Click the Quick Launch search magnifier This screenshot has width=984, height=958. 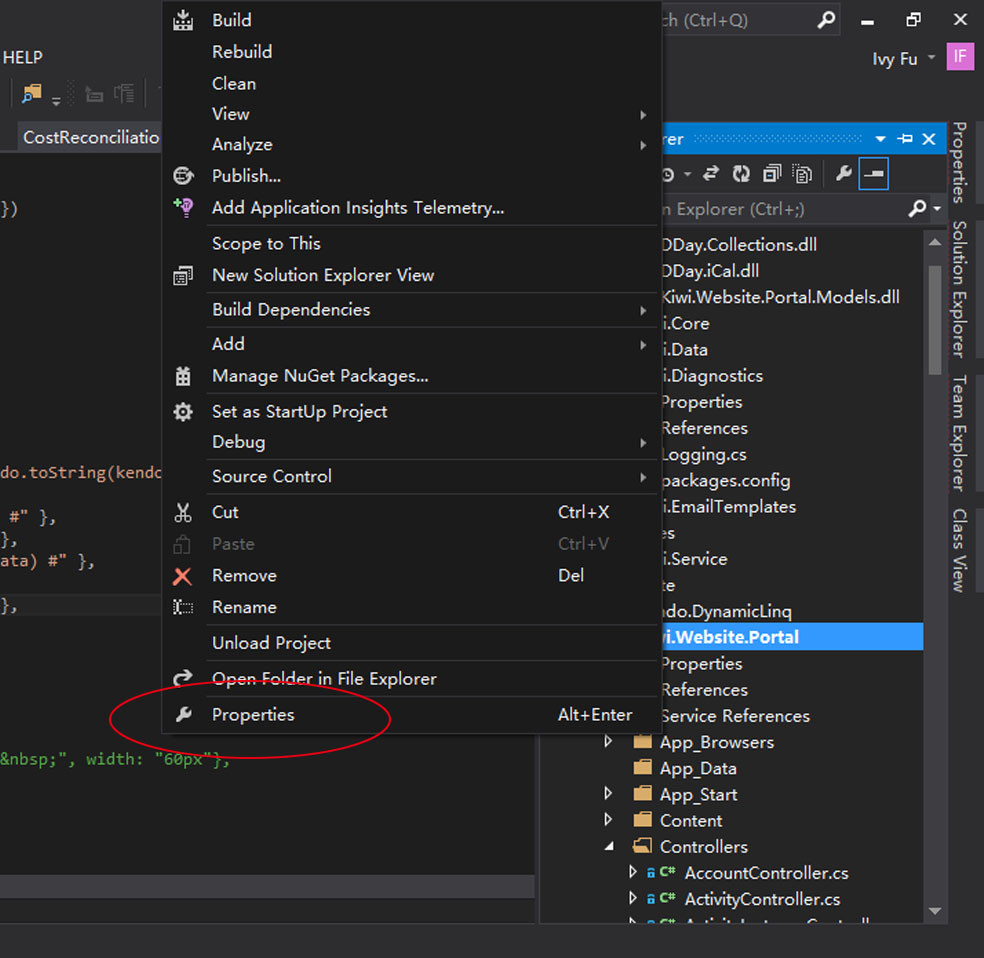(x=826, y=20)
